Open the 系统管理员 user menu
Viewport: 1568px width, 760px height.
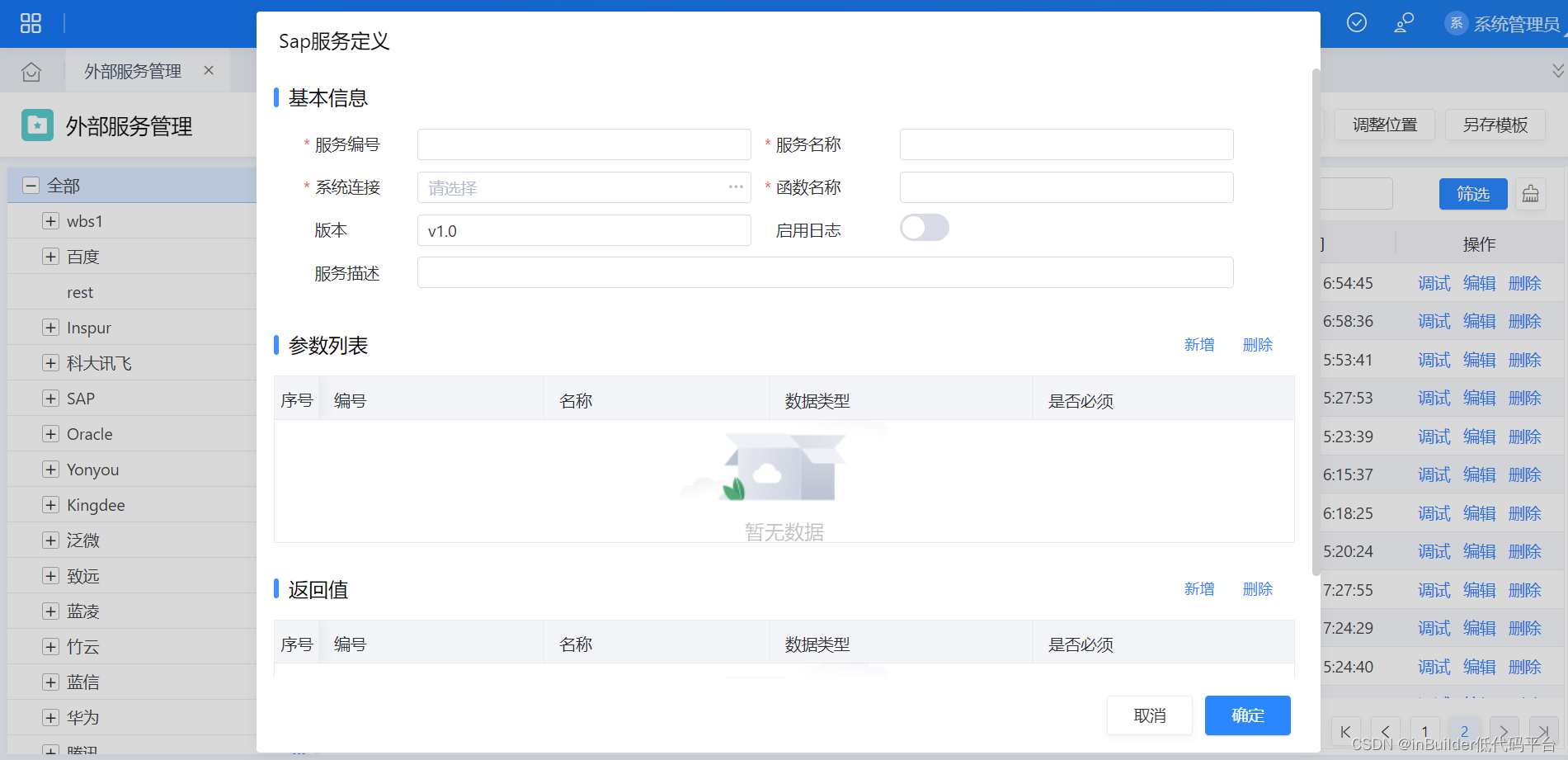pos(1503,23)
